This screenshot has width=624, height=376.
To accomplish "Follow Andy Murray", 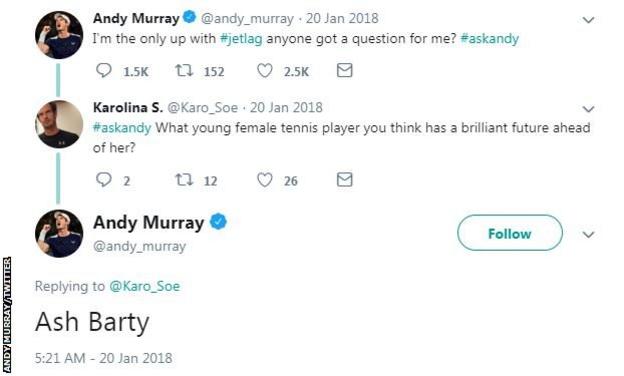I will 510,233.
